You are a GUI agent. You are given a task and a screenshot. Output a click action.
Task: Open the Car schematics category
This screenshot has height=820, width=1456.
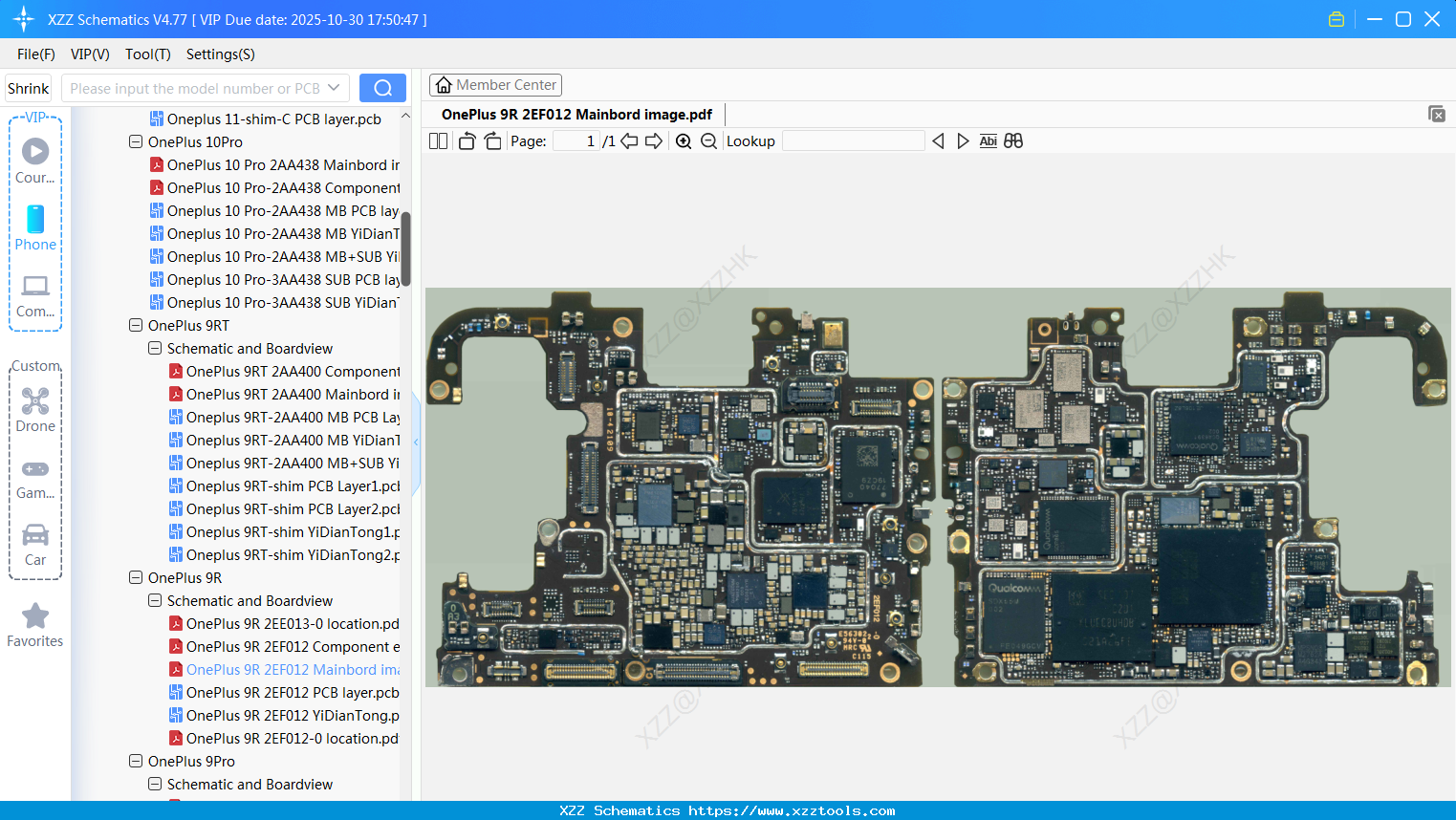[x=34, y=545]
